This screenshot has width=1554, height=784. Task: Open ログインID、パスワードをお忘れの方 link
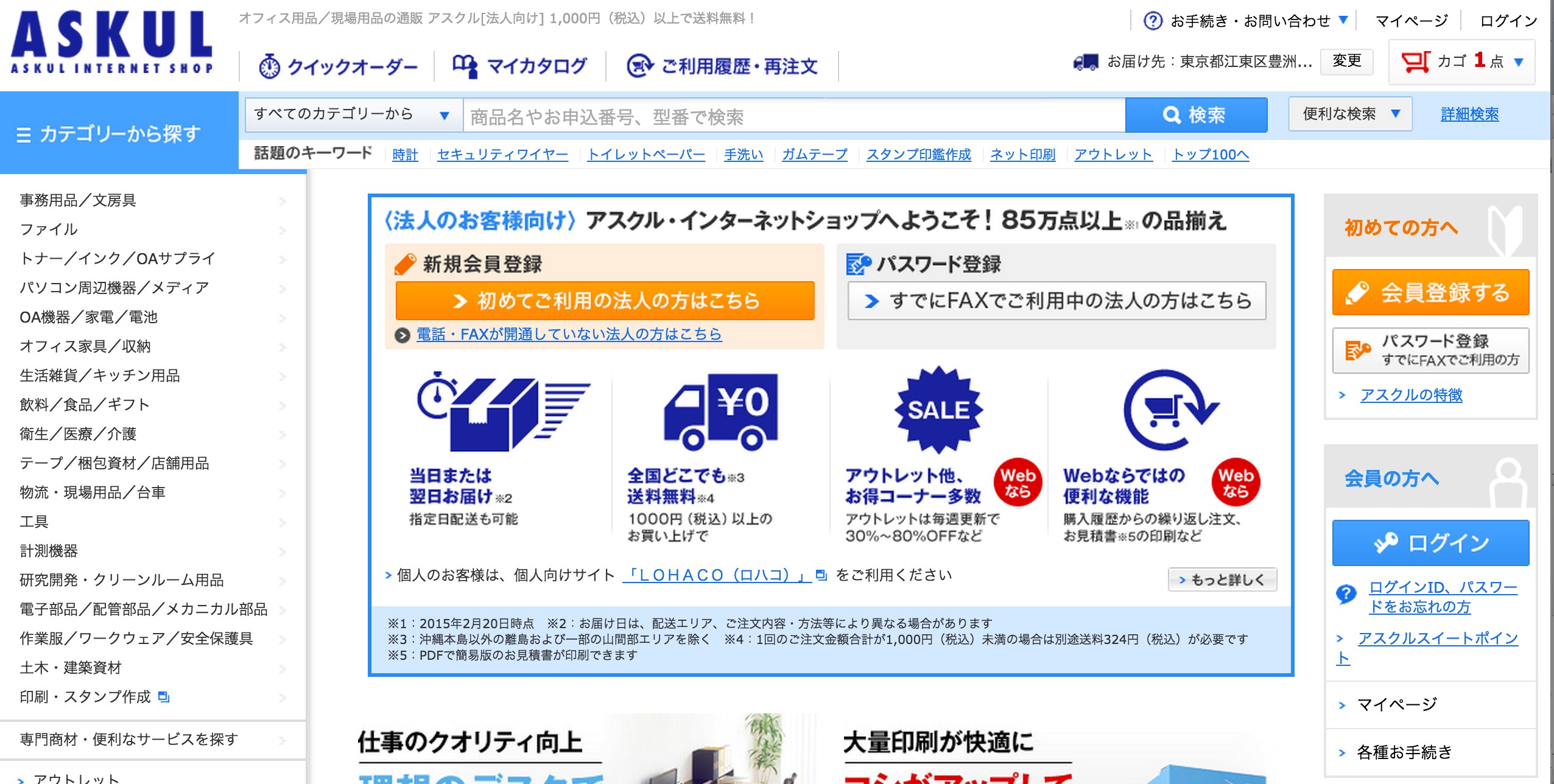pos(1443,597)
